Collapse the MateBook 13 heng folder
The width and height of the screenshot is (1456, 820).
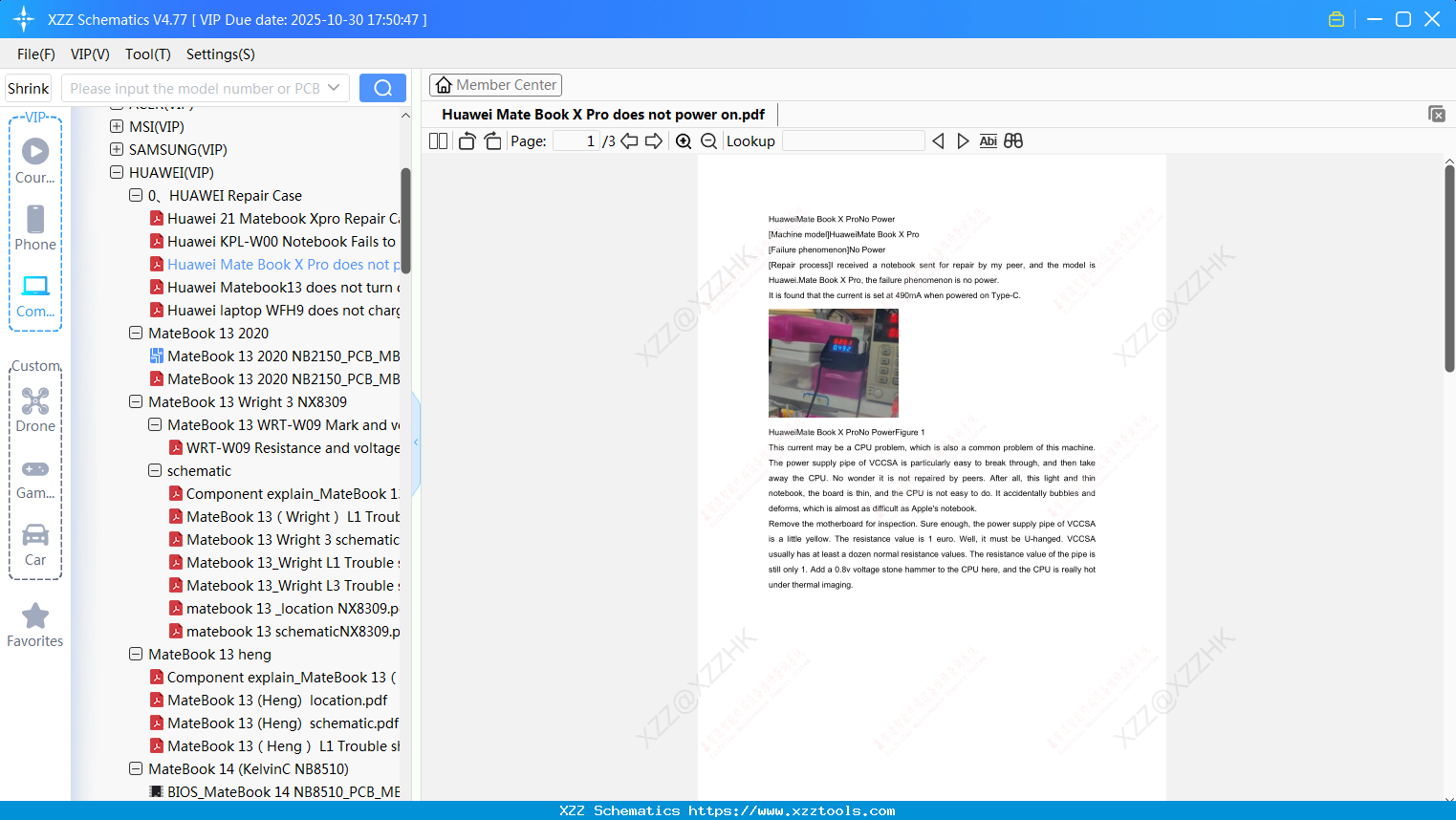[136, 654]
